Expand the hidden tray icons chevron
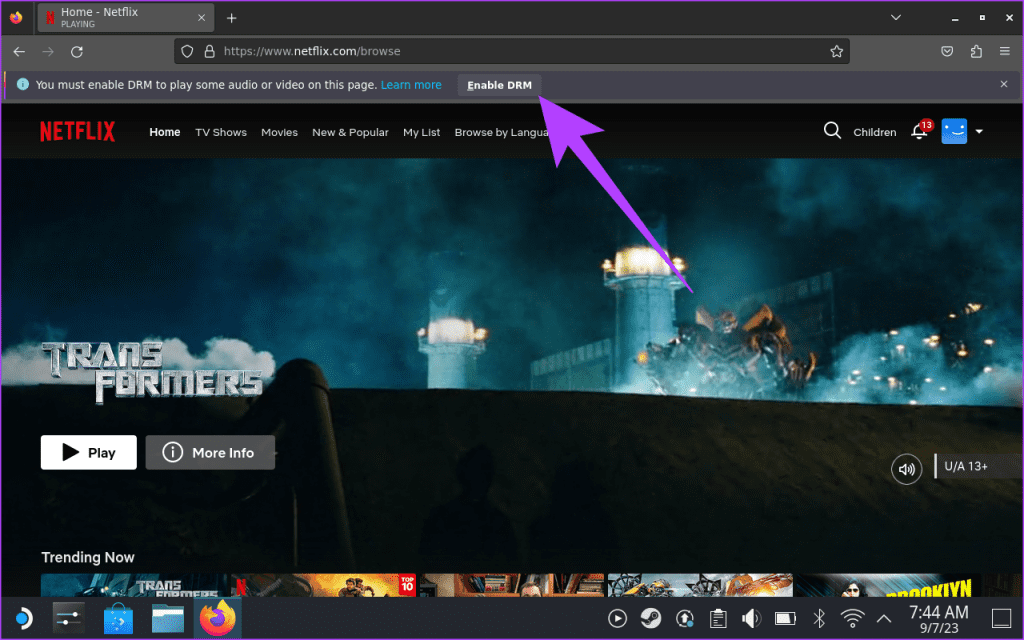 tap(884, 618)
